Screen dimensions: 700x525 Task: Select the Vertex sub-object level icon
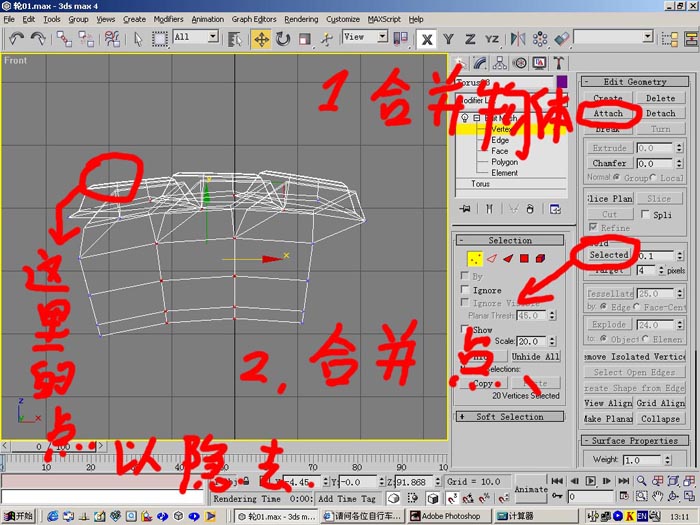click(x=475, y=258)
